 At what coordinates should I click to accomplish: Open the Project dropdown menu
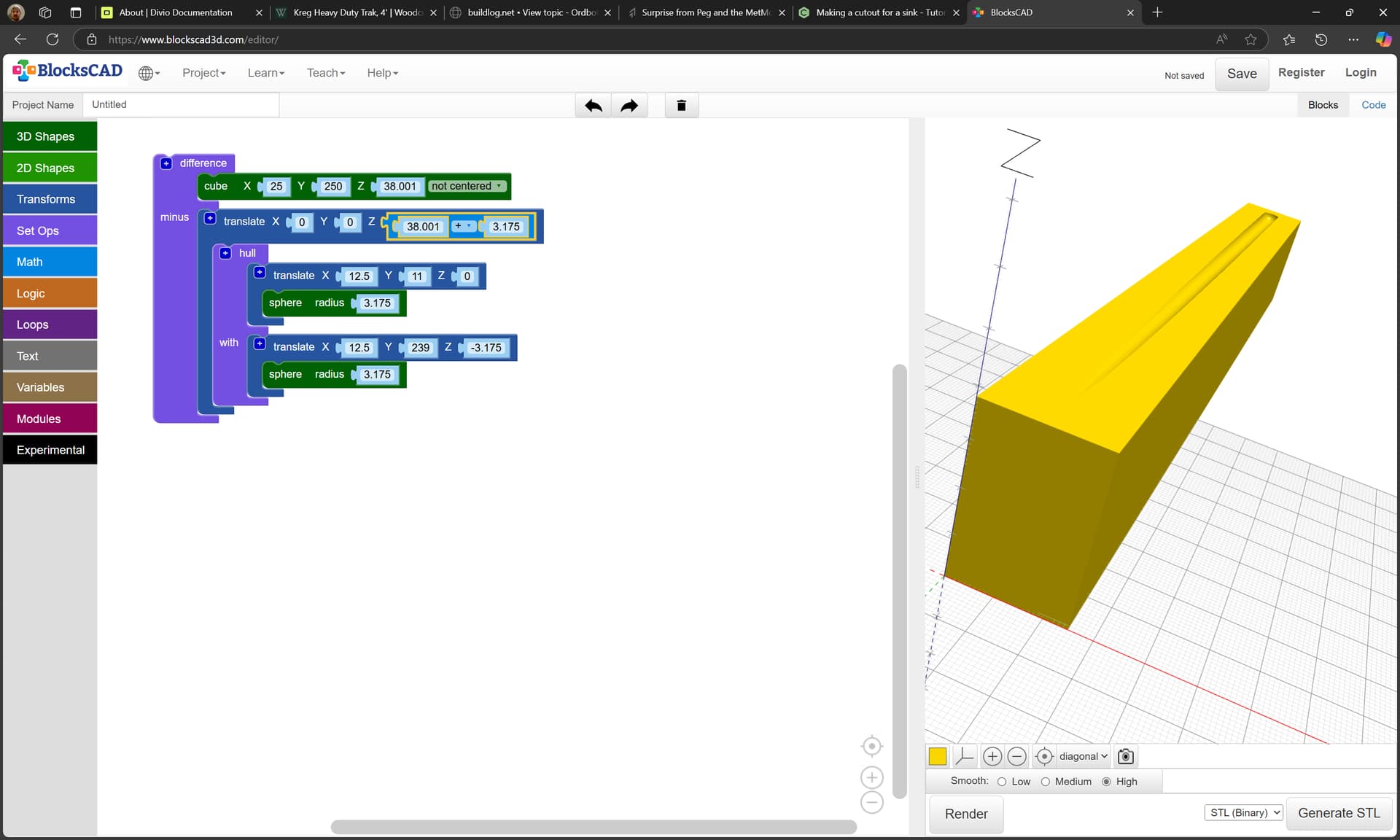click(x=204, y=73)
